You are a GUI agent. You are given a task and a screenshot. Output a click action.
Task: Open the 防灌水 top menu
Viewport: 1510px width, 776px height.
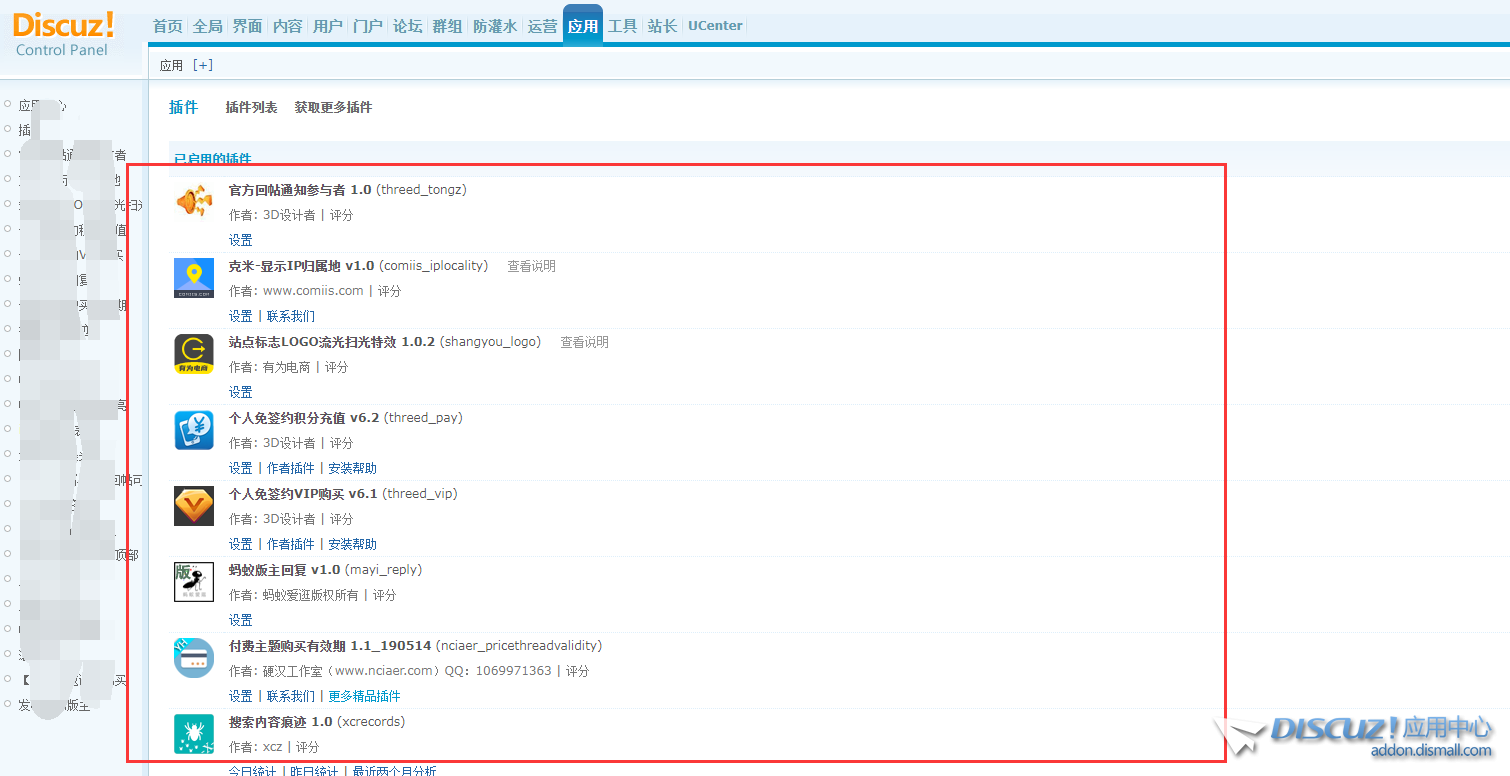coord(495,26)
